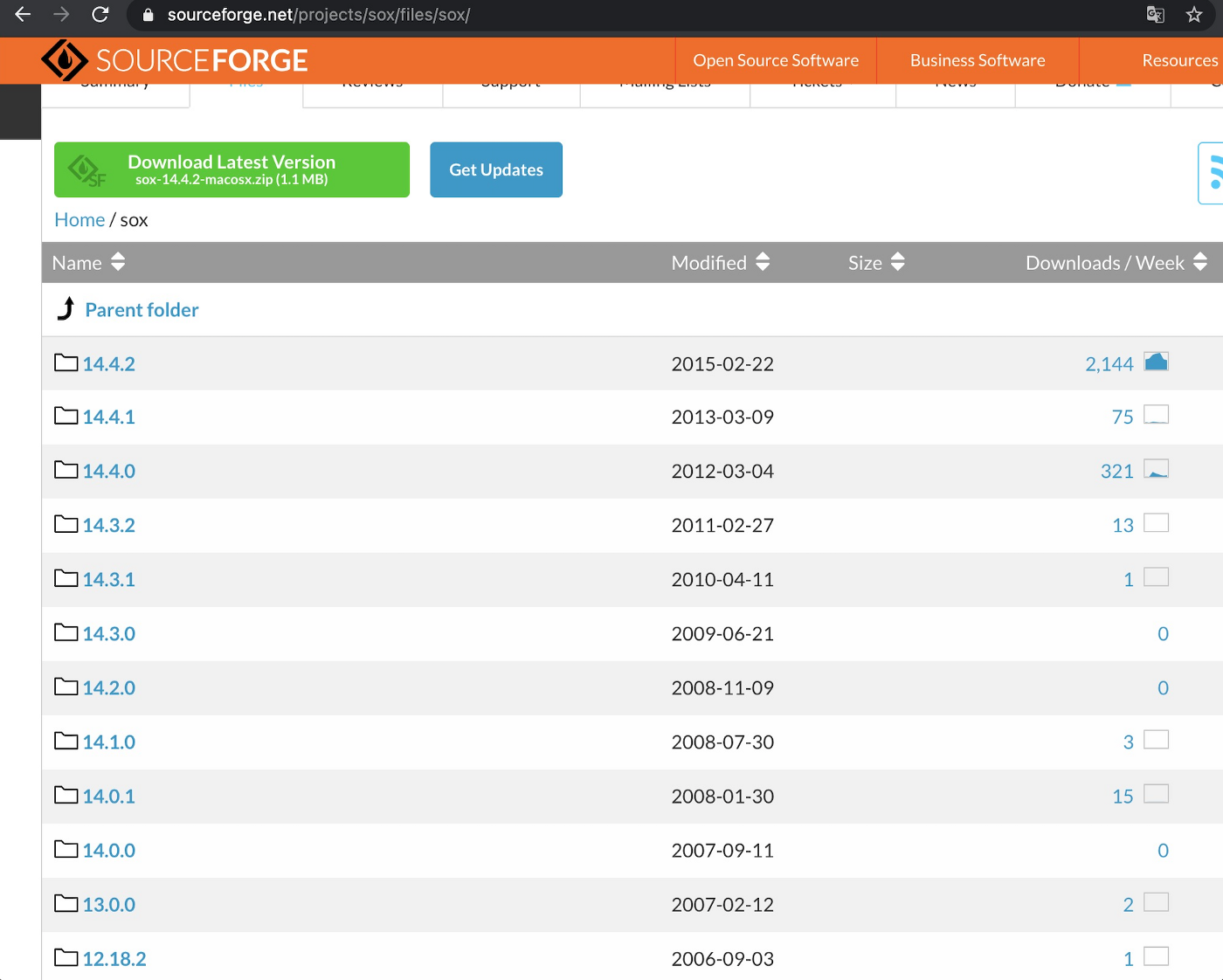Go back using the browser back arrow
1223x980 pixels.
click(23, 15)
